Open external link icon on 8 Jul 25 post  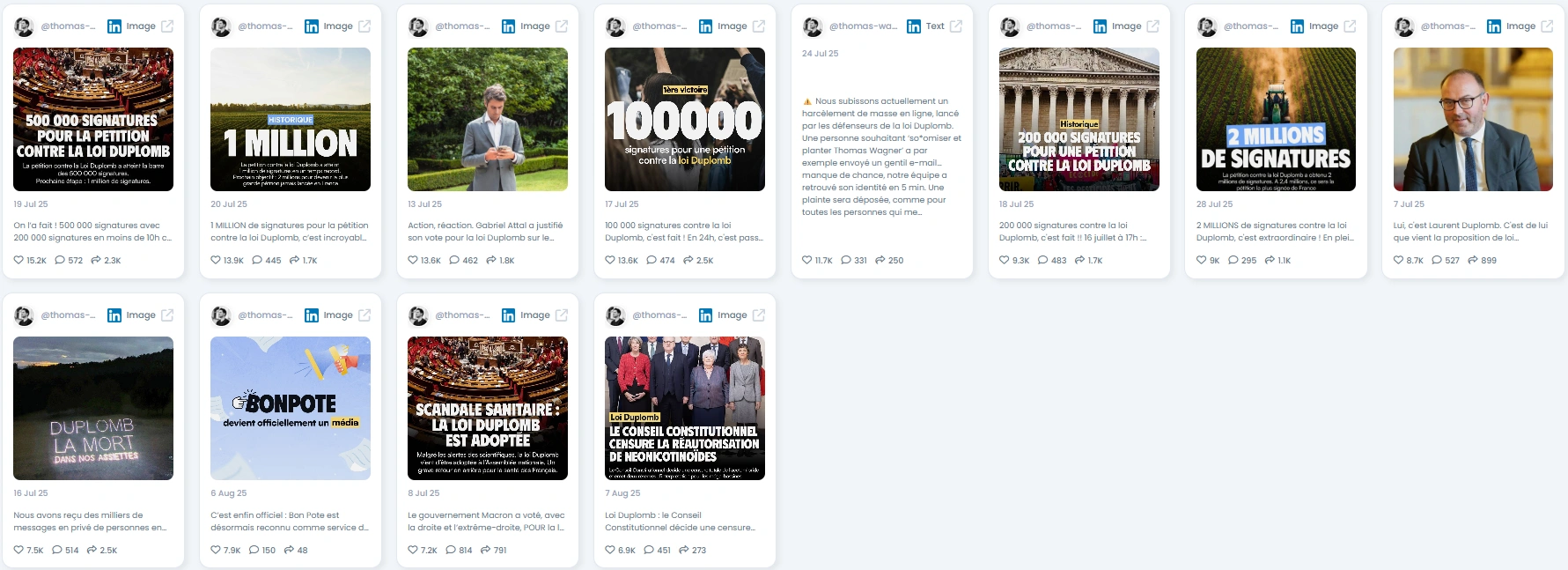pyautogui.click(x=562, y=315)
